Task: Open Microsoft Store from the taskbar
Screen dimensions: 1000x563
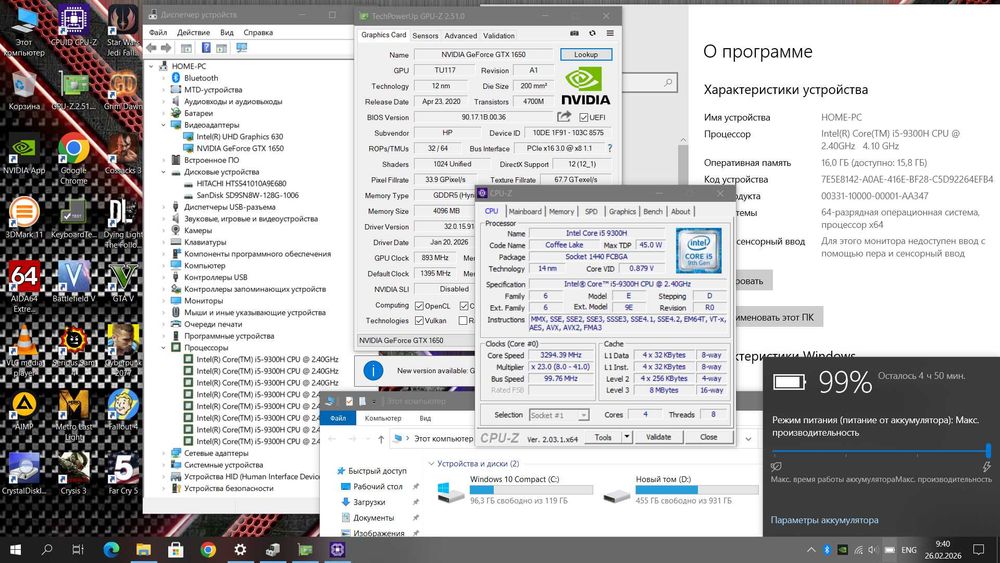Action: [175, 549]
